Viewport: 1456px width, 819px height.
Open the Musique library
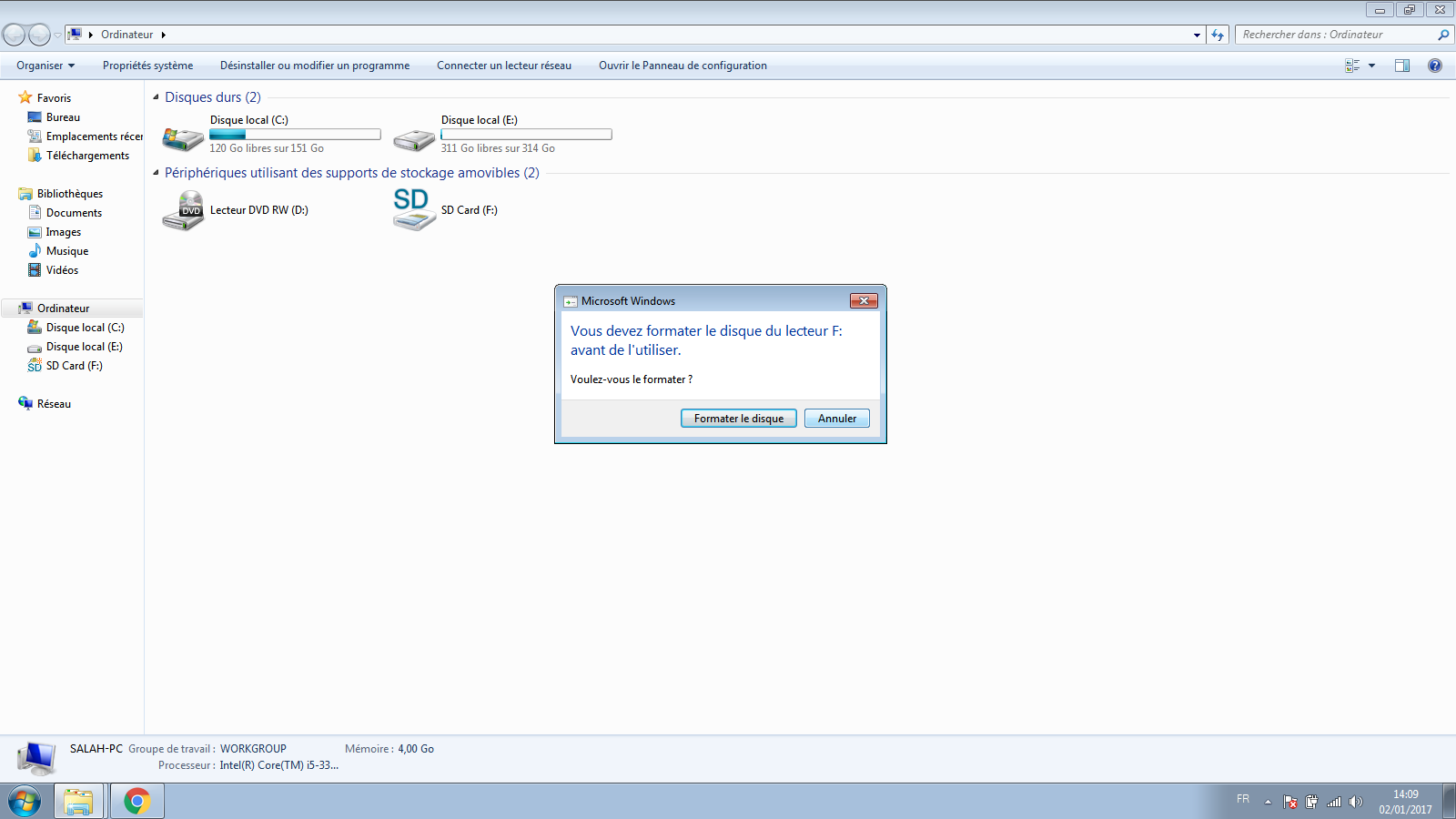click(67, 251)
